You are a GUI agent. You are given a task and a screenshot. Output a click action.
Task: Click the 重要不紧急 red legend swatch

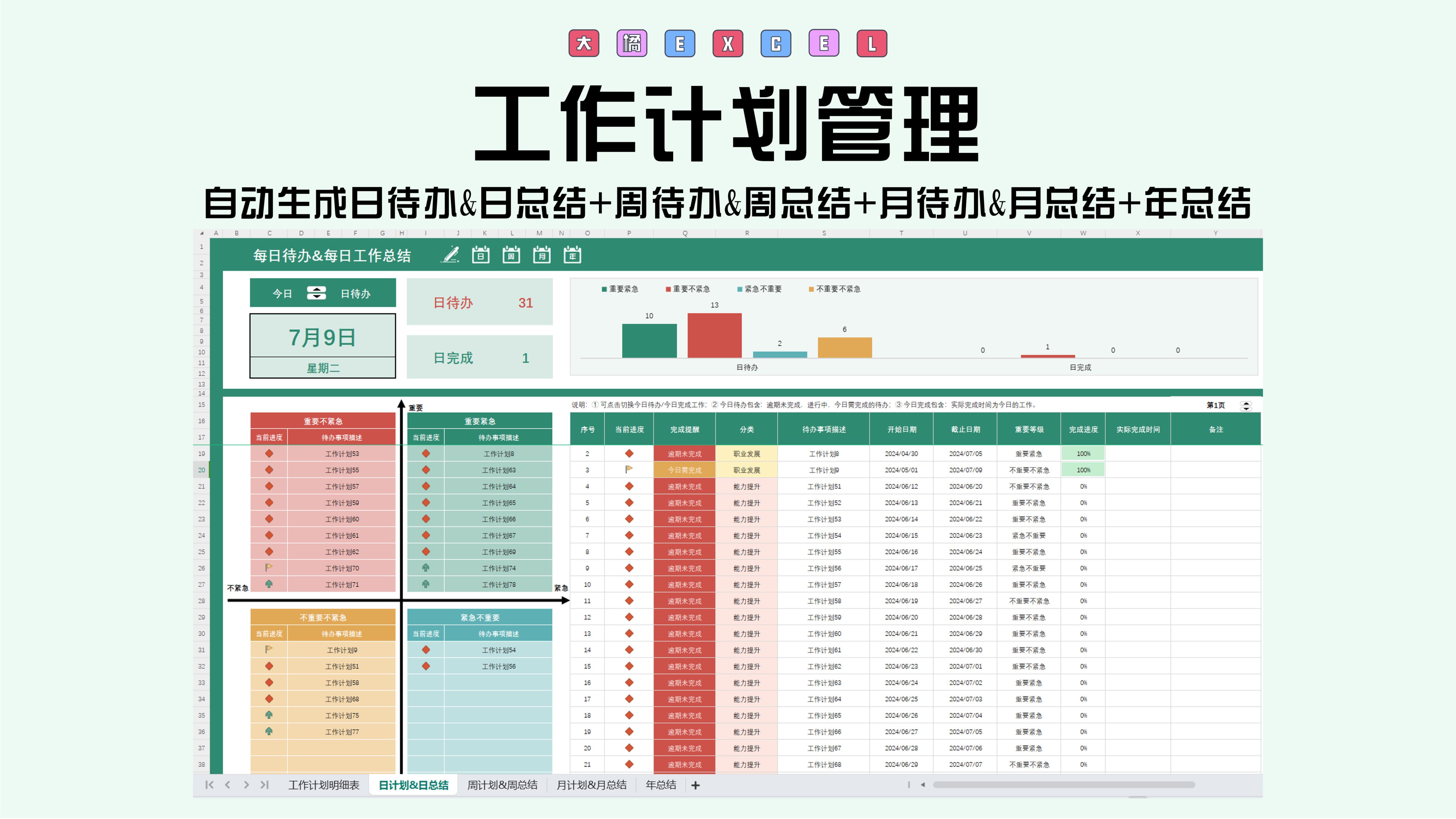point(668,289)
